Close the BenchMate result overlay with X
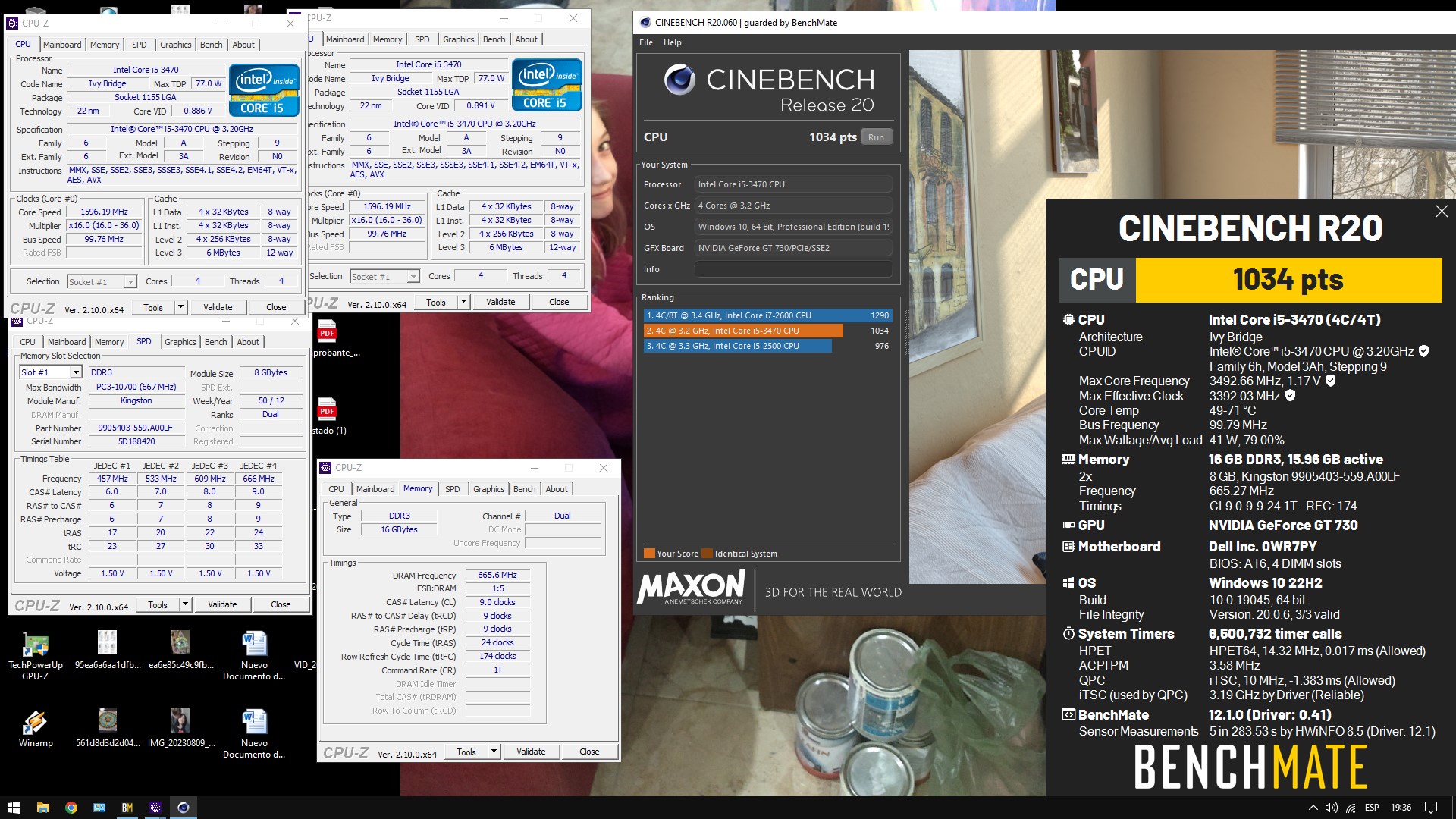The image size is (1456, 819). pyautogui.click(x=1442, y=212)
